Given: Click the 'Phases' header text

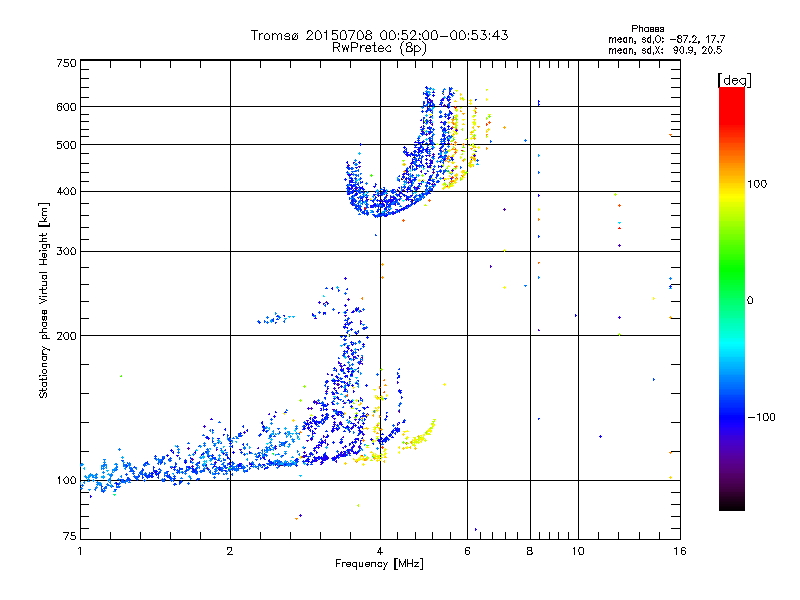Looking at the screenshot, I should [647, 29].
